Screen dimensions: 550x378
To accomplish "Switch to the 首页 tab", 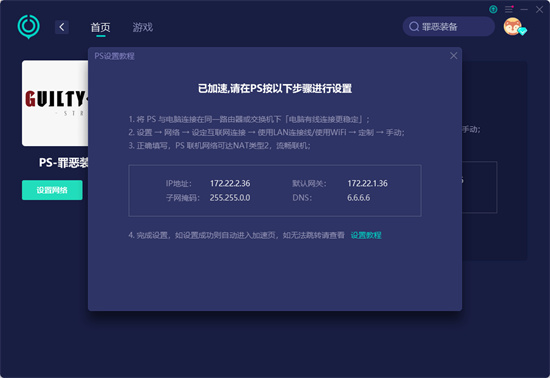I will coord(100,27).
